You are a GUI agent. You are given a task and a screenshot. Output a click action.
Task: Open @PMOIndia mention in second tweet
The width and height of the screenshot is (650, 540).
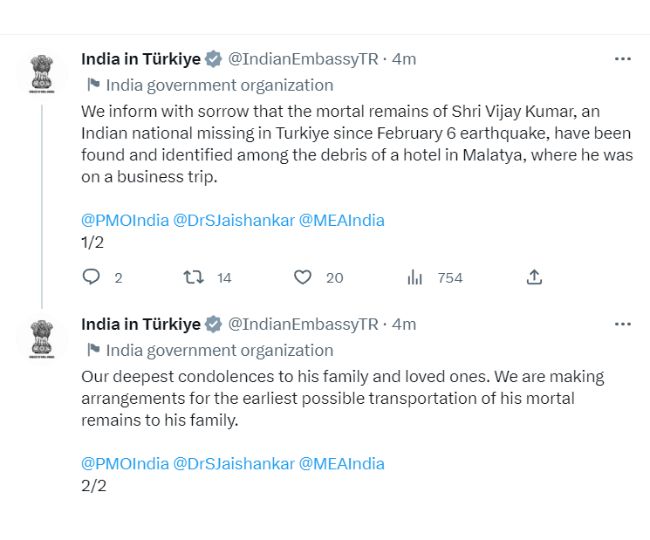(125, 463)
